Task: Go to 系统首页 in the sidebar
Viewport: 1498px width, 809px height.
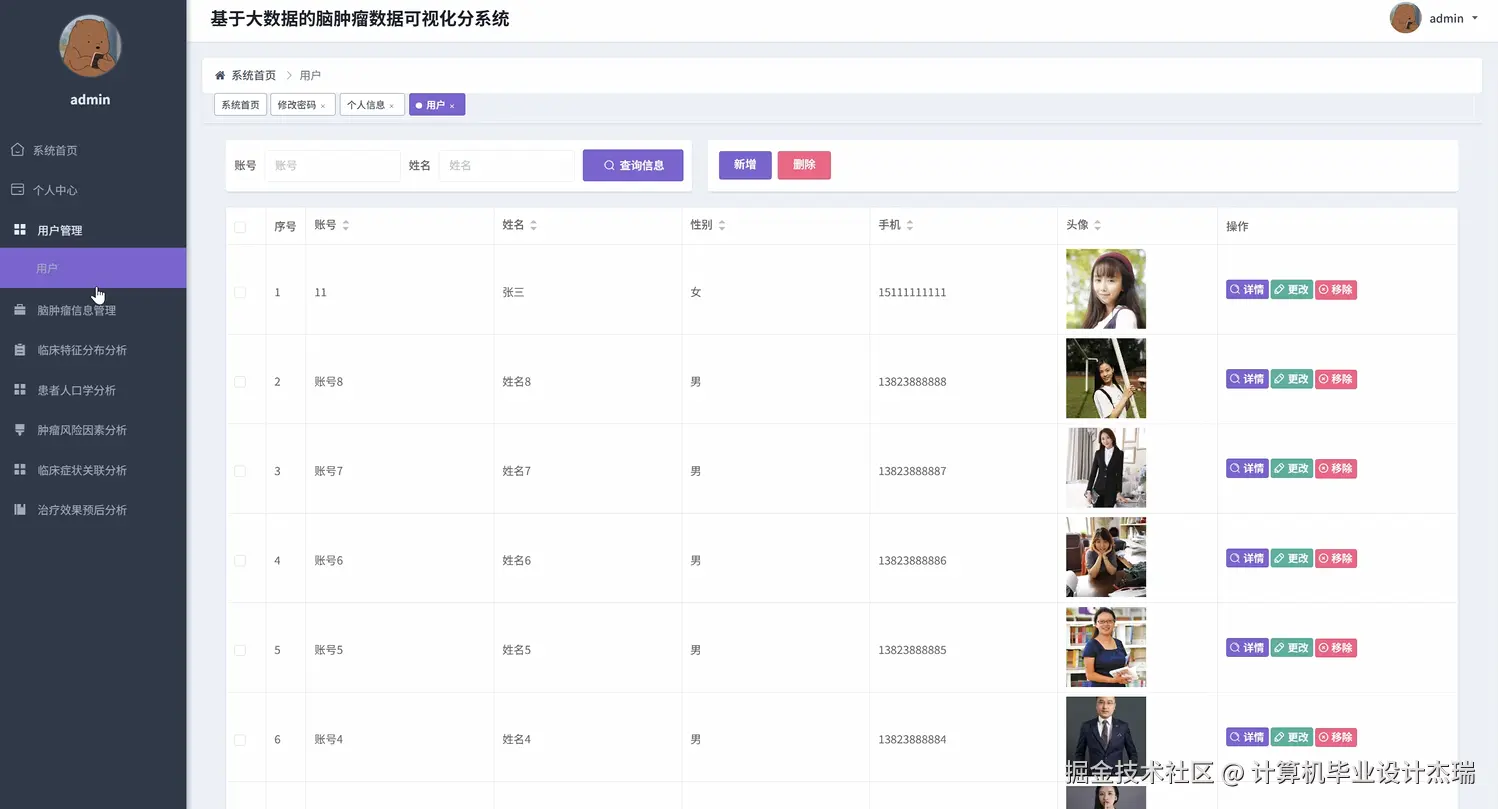Action: pos(93,150)
